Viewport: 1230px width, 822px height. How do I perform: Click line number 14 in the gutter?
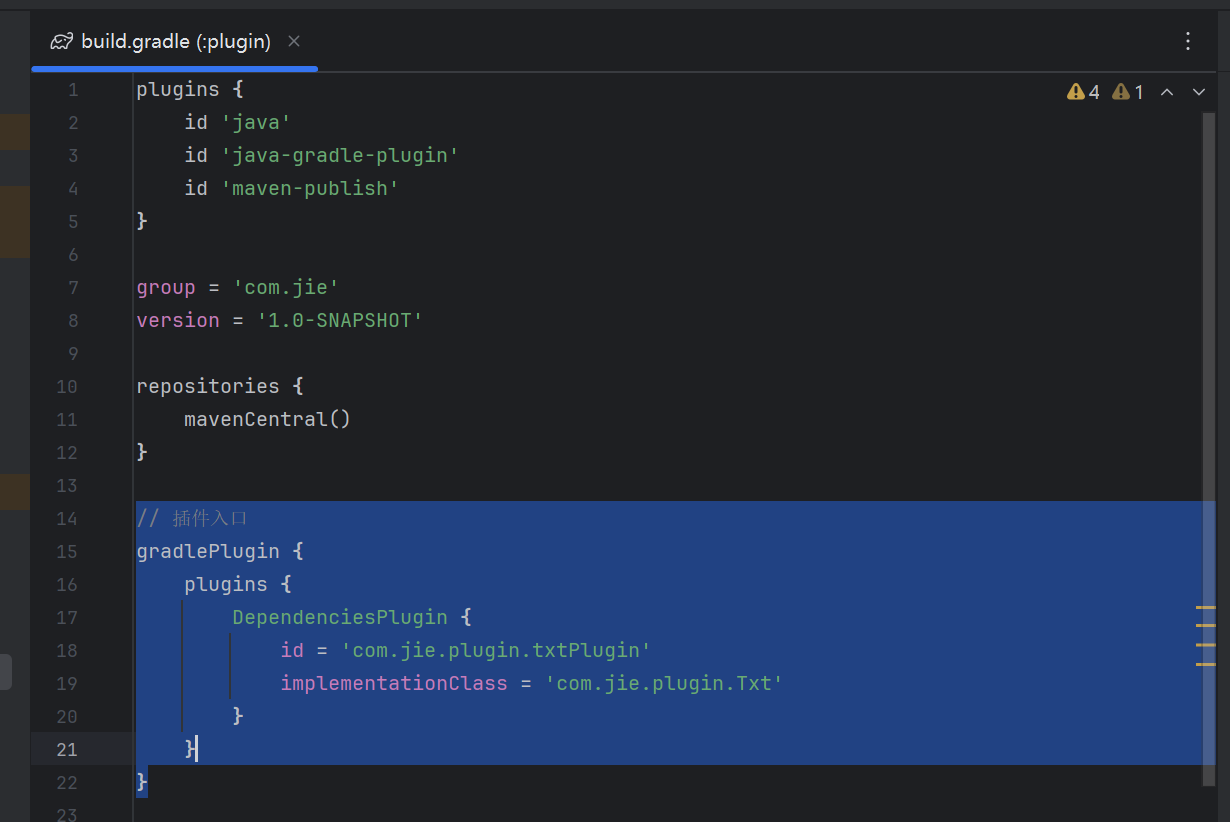click(x=67, y=518)
